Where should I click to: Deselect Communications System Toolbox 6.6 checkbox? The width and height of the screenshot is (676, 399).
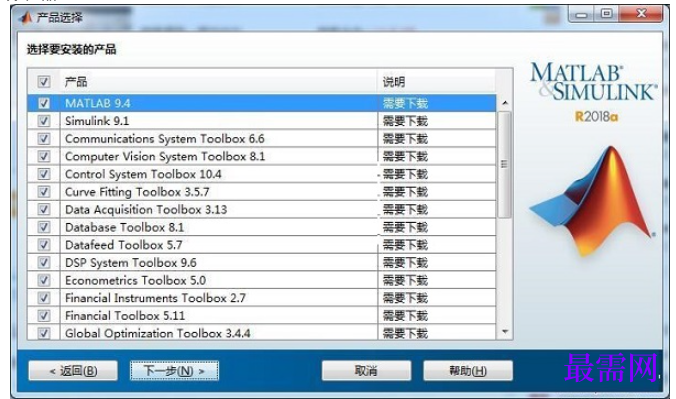coord(44,138)
